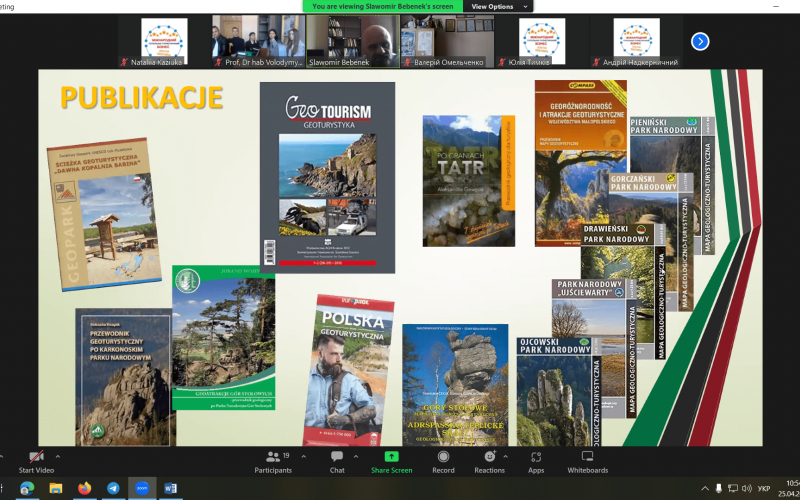Click the screen-share notification banner
The height and width of the screenshot is (500, 800).
383,7
